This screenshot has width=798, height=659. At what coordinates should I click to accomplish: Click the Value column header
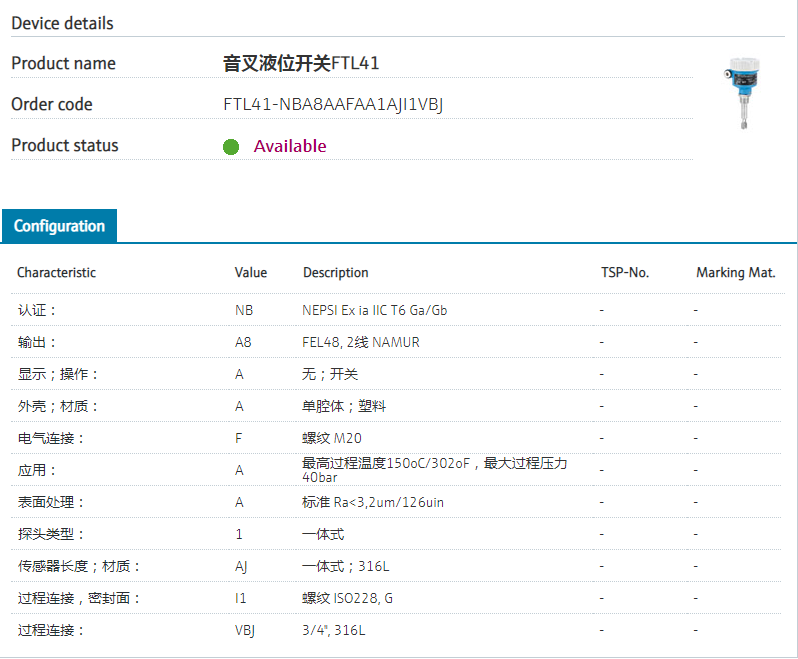[251, 273]
